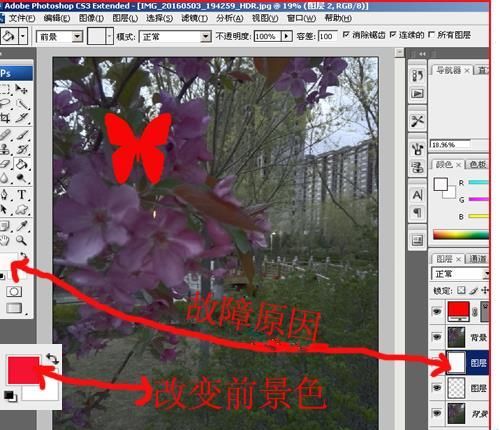Click the navigator zoom field 18.96%
The image size is (500, 430).
pos(450,145)
